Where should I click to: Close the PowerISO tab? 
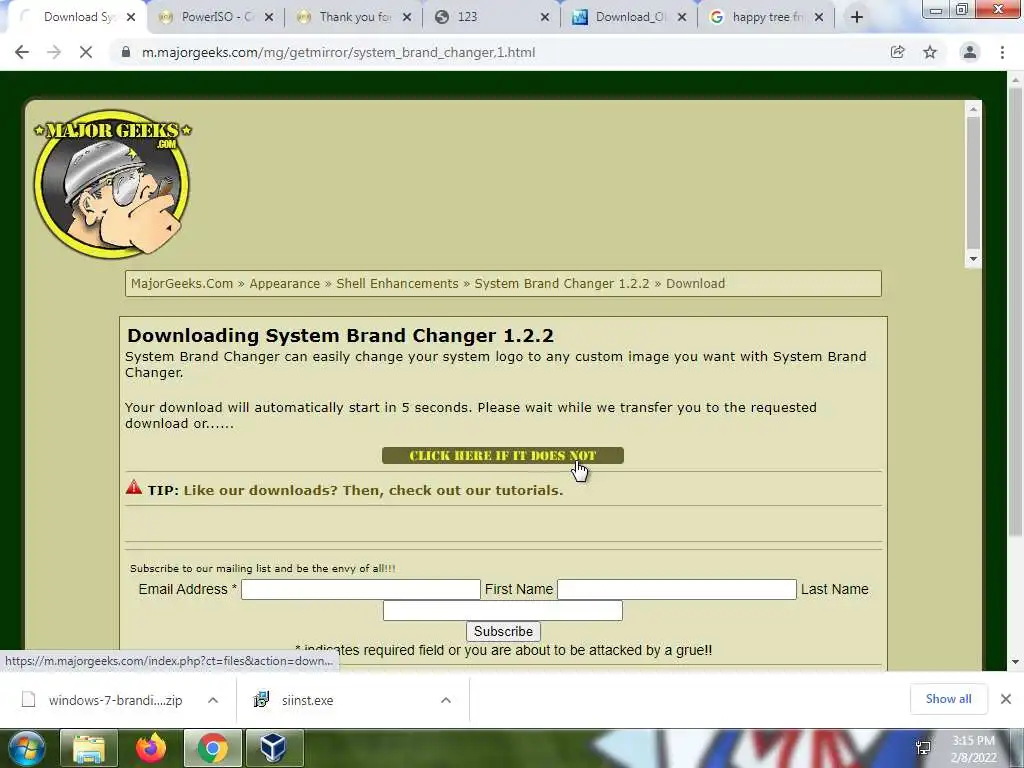(x=268, y=18)
